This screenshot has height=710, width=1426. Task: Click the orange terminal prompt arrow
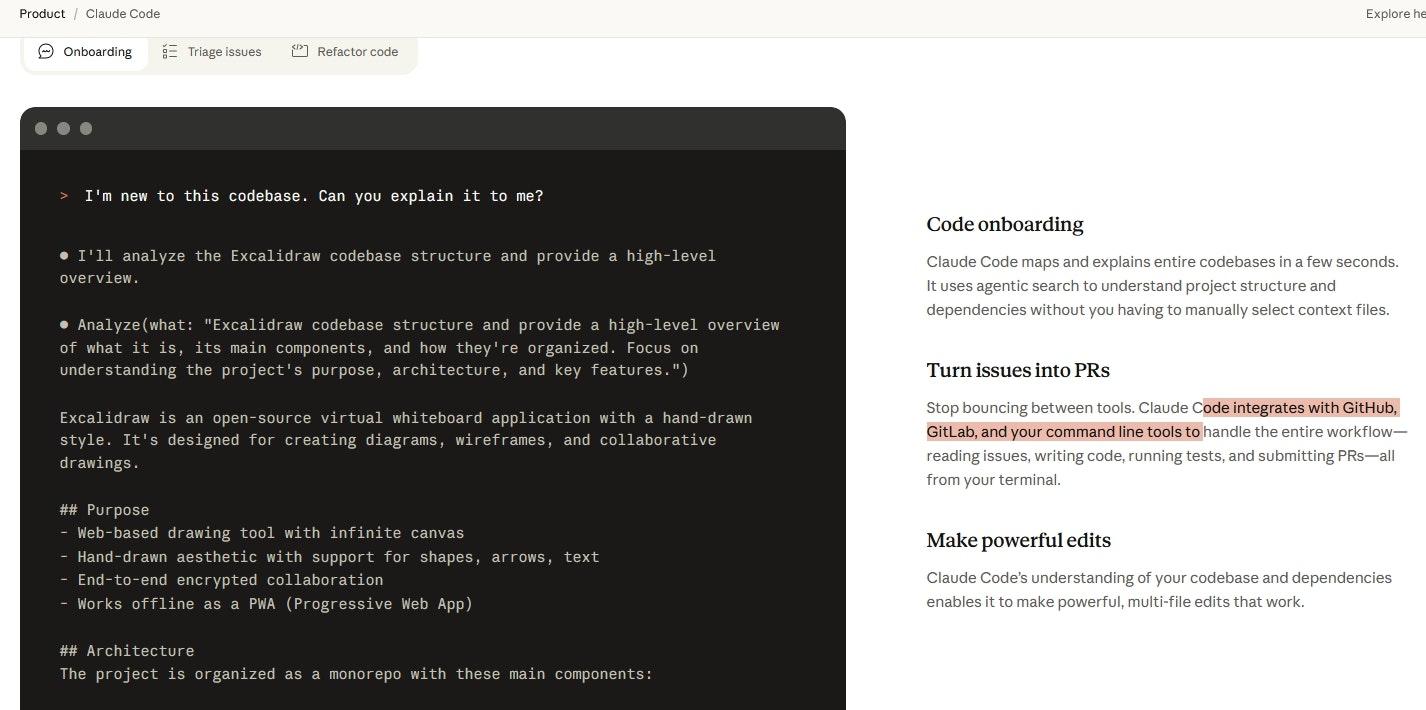point(64,196)
